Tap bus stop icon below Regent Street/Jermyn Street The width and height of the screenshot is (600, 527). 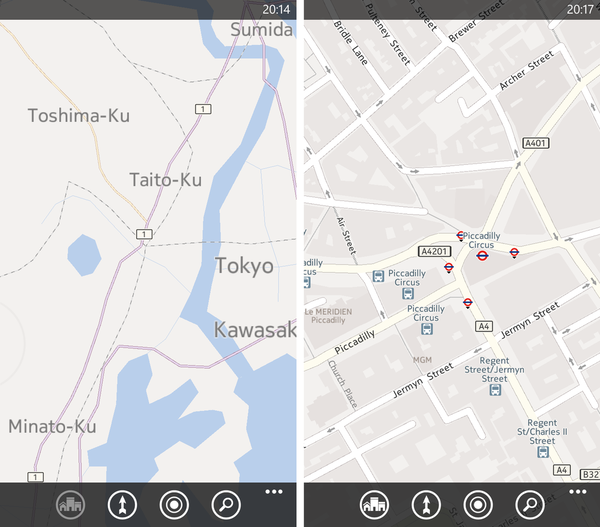tap(495, 390)
